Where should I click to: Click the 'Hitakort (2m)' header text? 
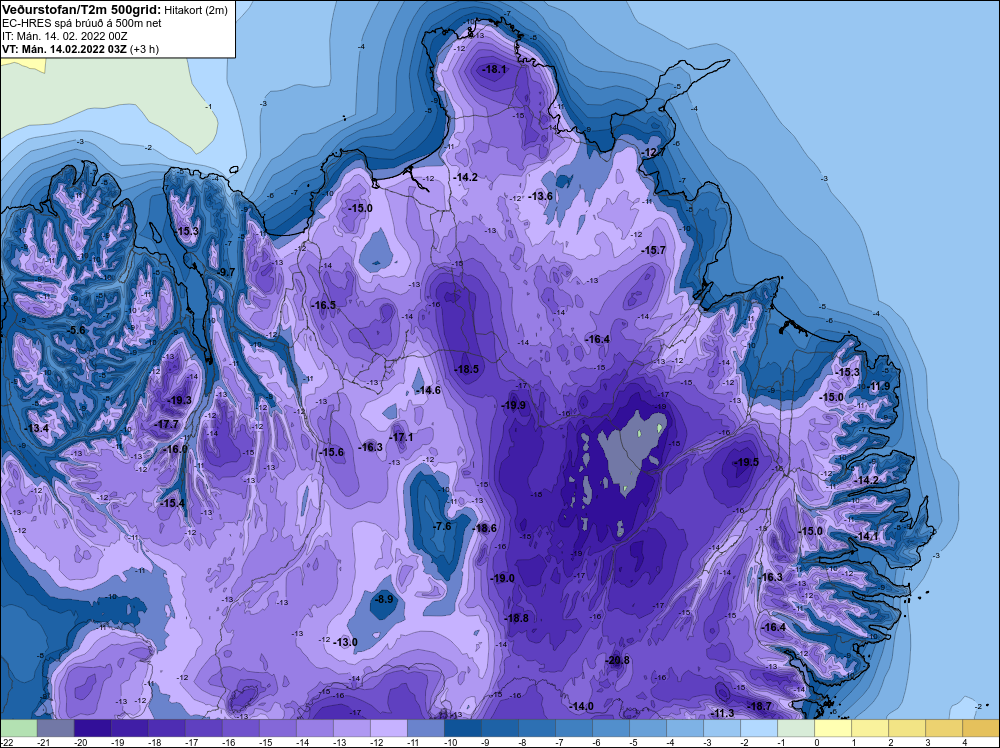195,10
